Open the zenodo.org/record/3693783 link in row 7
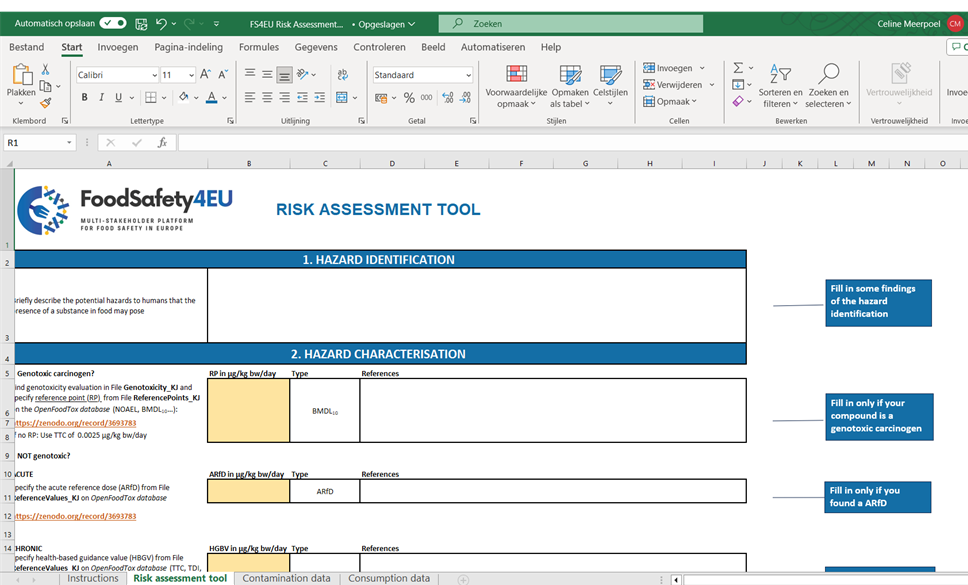Viewport: 968px width, 585px height. coord(76,423)
